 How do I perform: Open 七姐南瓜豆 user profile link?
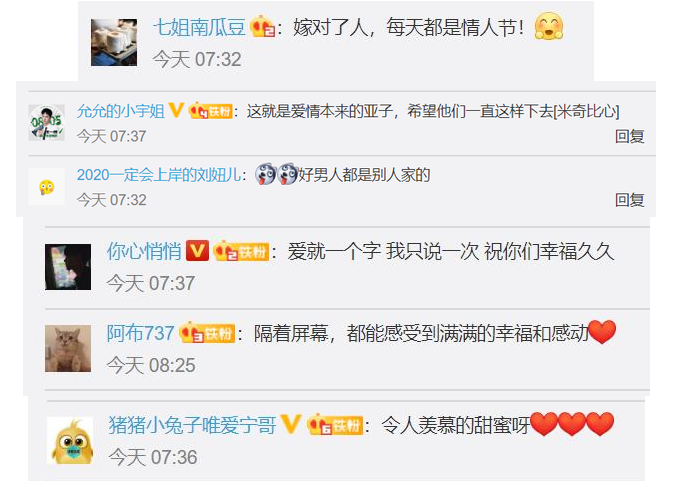coord(199,27)
